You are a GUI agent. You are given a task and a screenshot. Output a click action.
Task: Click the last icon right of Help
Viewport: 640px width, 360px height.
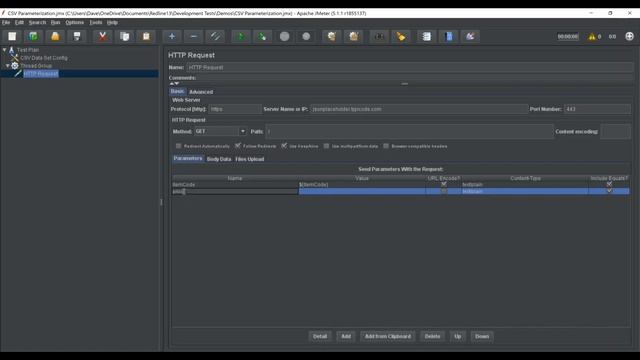click(x=470, y=36)
